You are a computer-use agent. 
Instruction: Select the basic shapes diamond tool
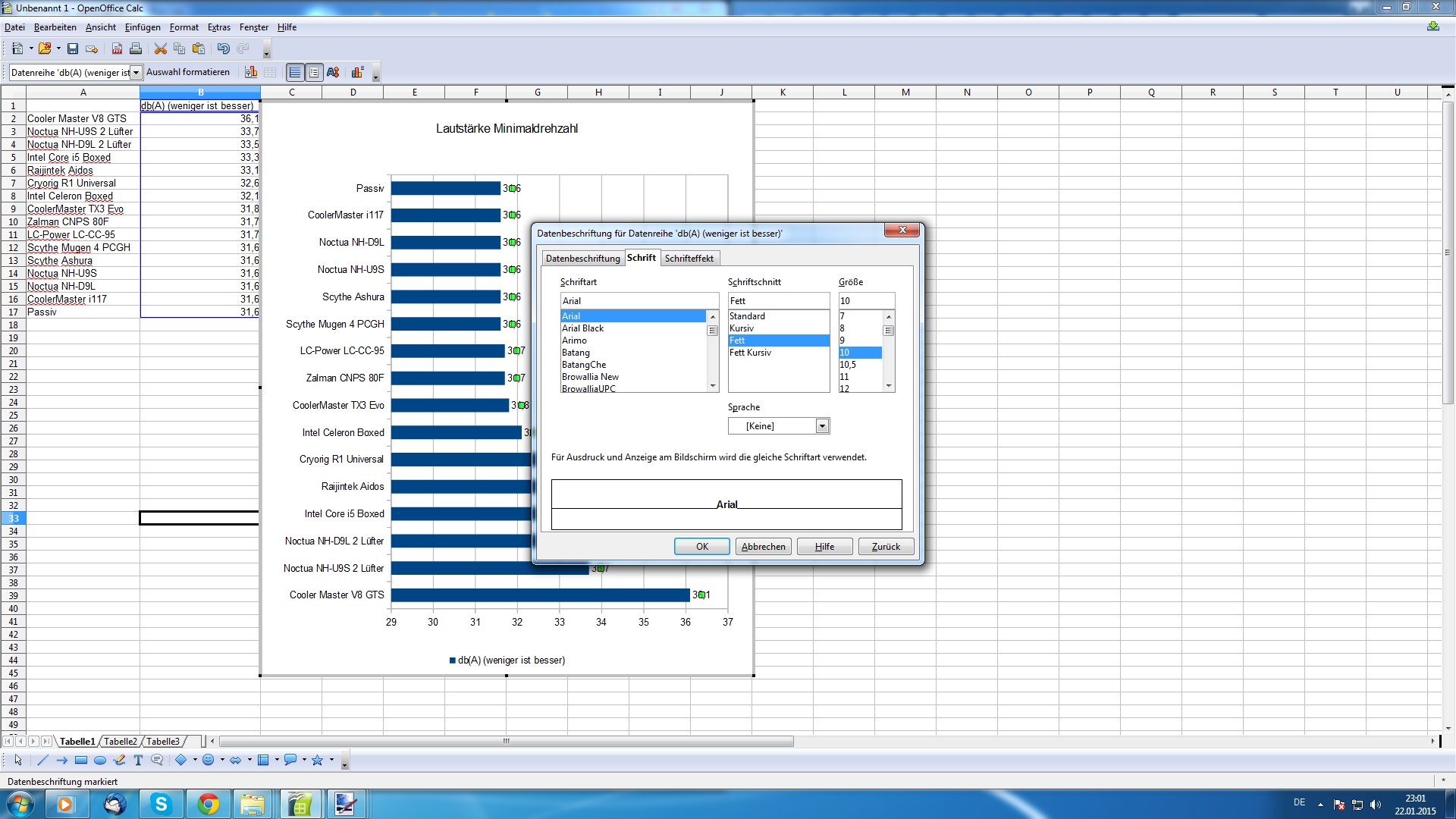tap(181, 760)
